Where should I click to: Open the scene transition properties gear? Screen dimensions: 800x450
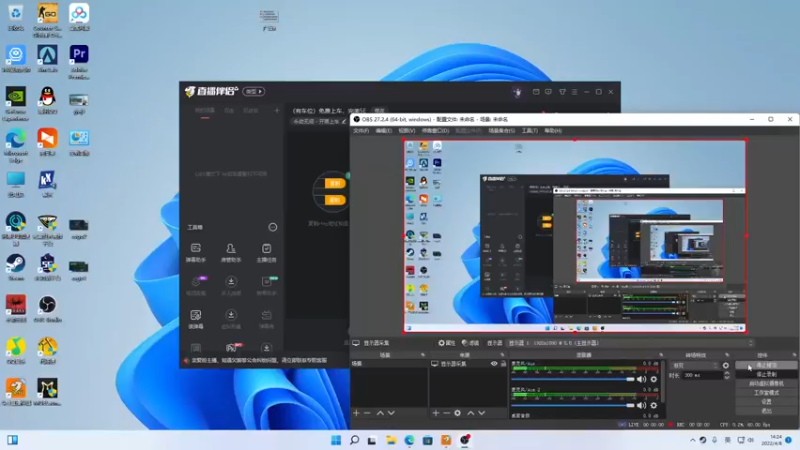pyautogui.click(x=726, y=365)
